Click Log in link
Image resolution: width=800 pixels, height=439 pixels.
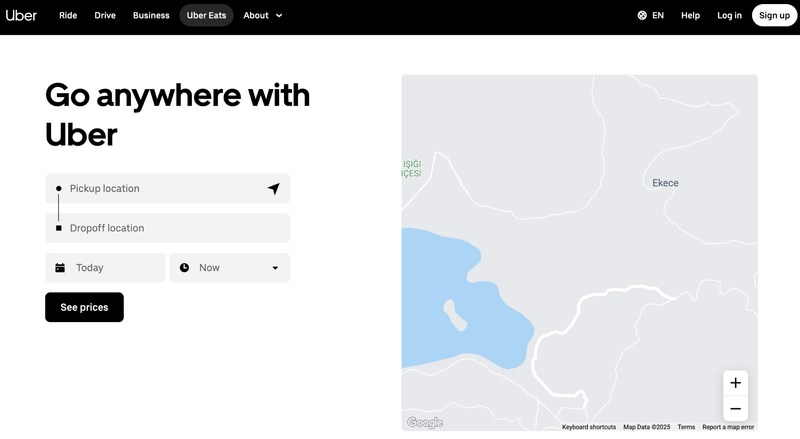click(x=729, y=15)
